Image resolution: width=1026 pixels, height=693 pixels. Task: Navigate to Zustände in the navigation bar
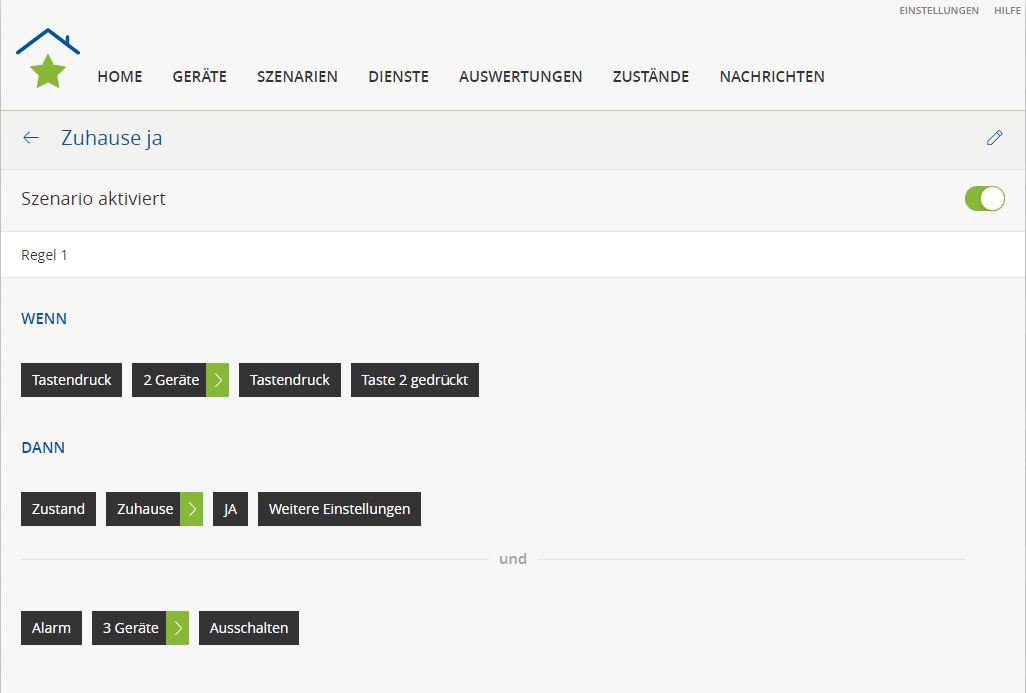[651, 77]
